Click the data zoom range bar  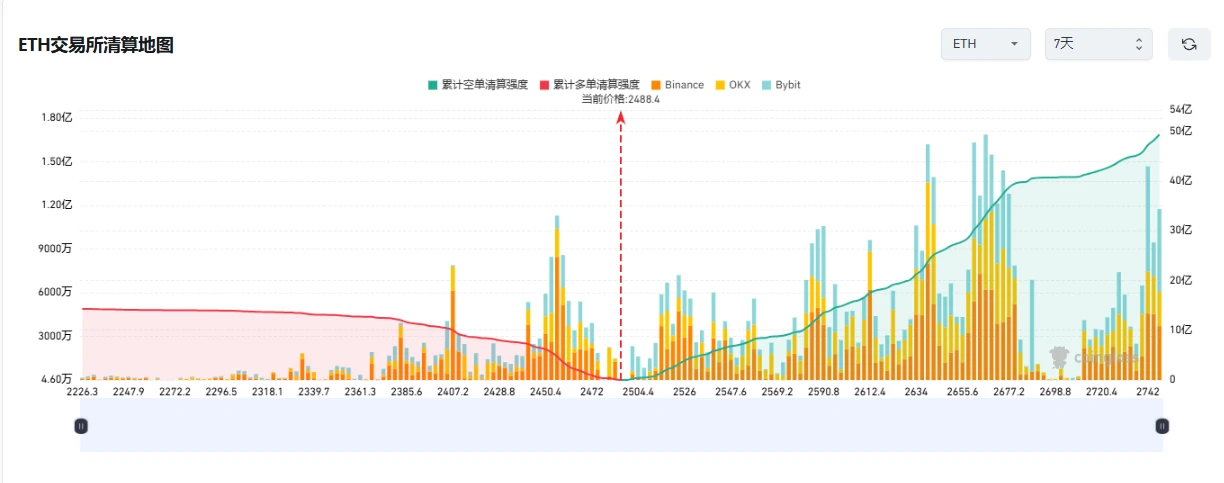[621, 426]
